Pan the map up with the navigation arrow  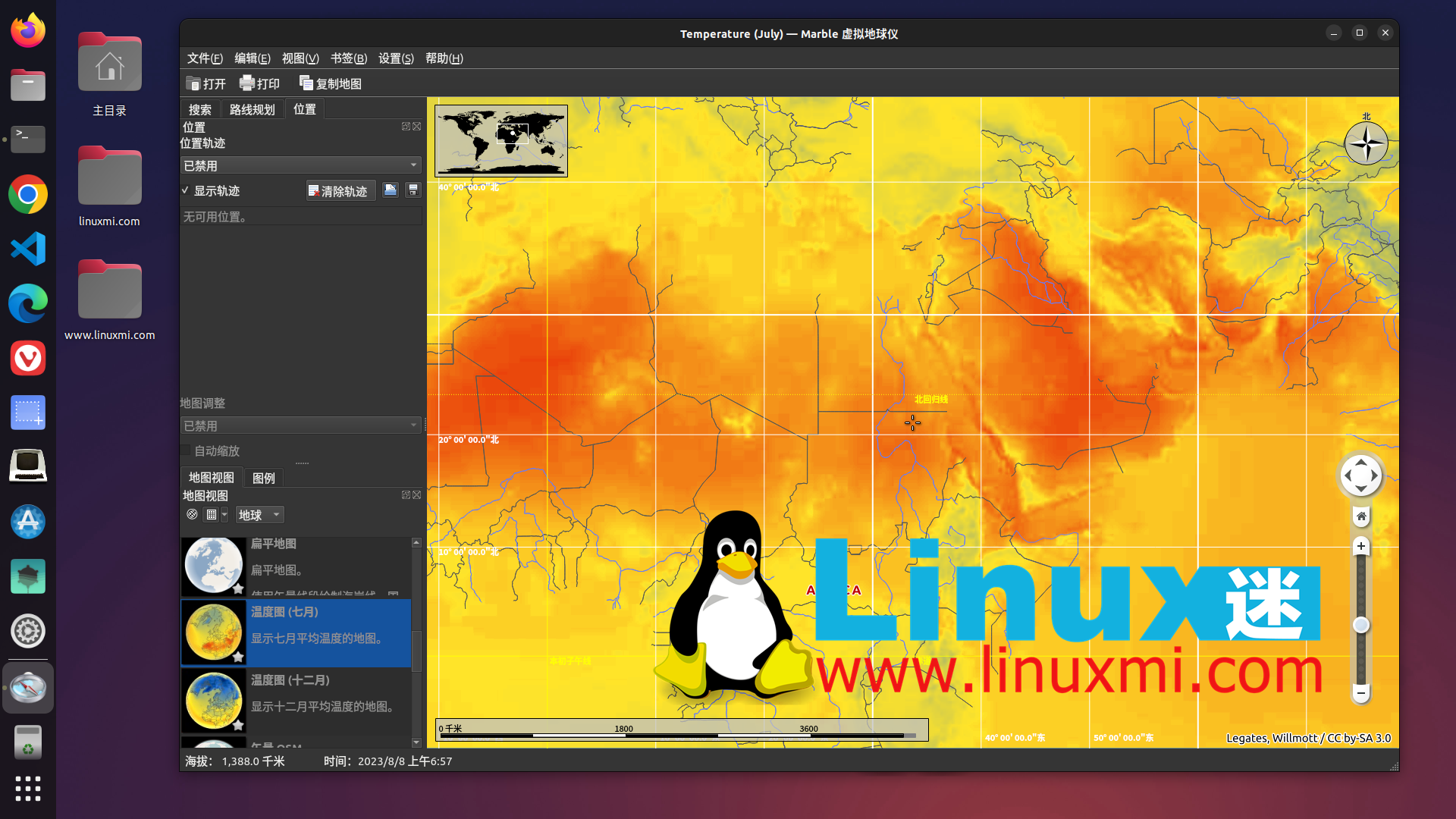[x=1361, y=462]
